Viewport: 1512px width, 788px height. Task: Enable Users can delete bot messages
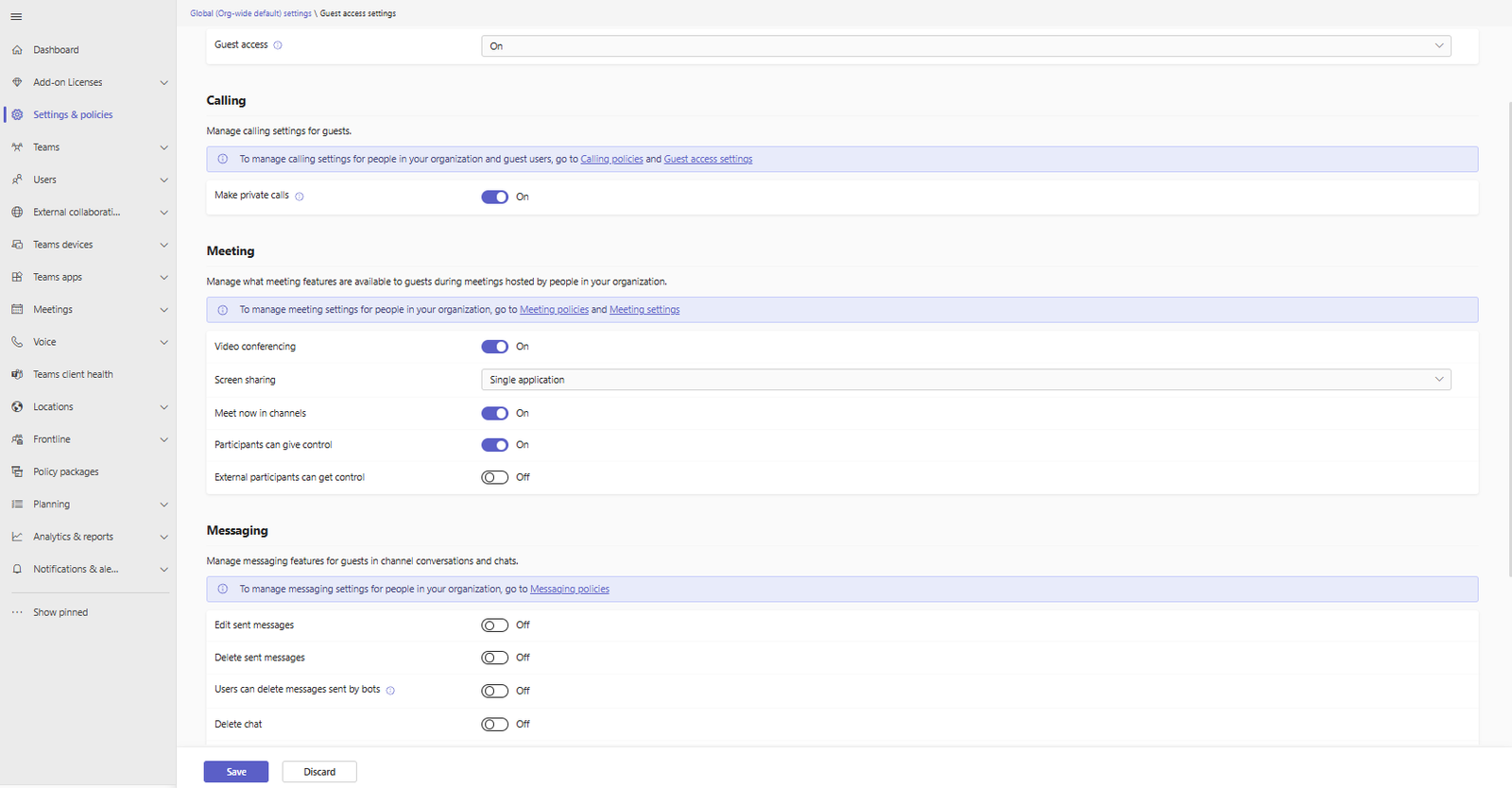coord(495,691)
